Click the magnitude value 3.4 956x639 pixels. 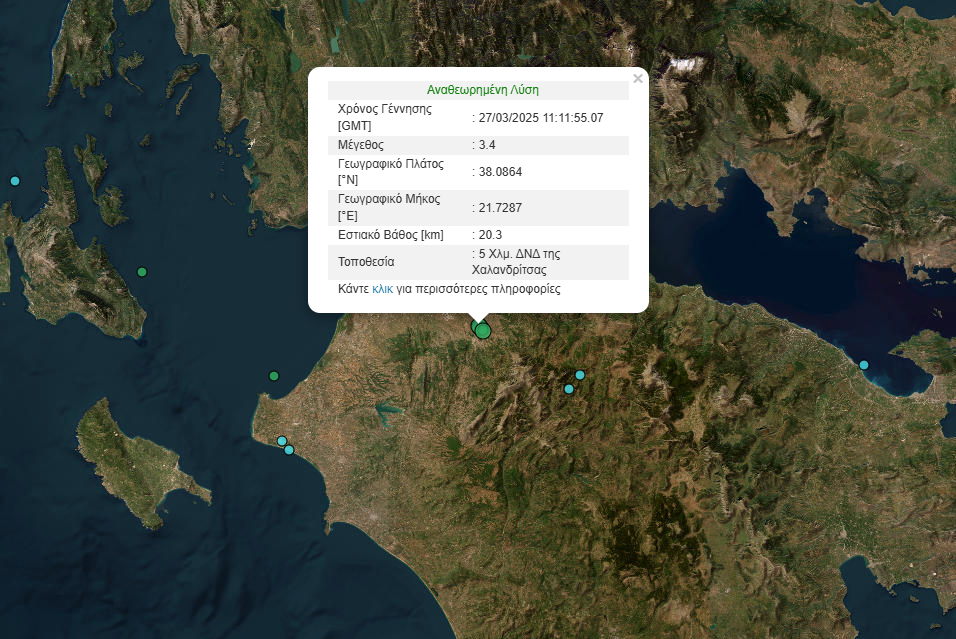point(487,145)
